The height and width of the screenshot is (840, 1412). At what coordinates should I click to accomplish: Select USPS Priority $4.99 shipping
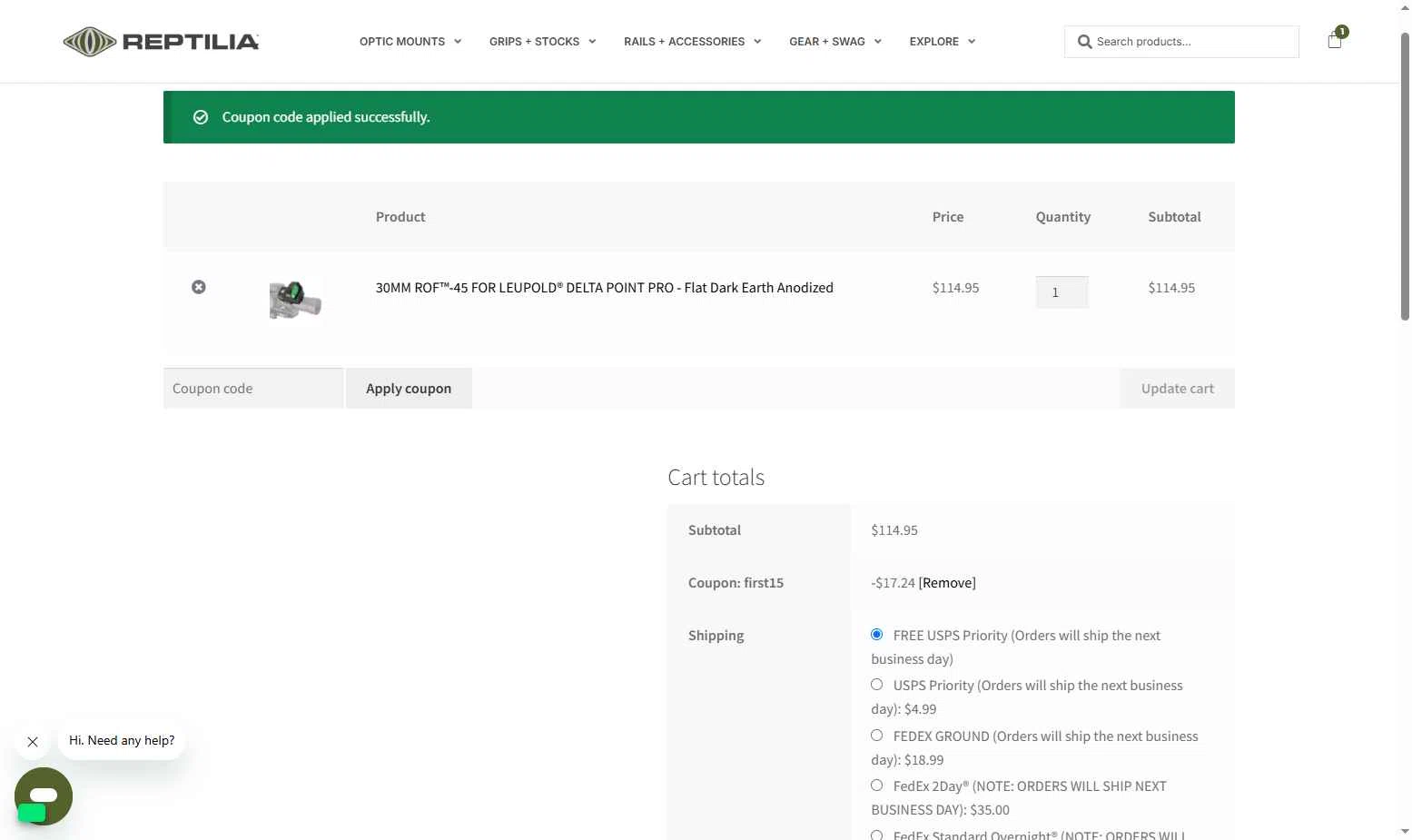(876, 685)
